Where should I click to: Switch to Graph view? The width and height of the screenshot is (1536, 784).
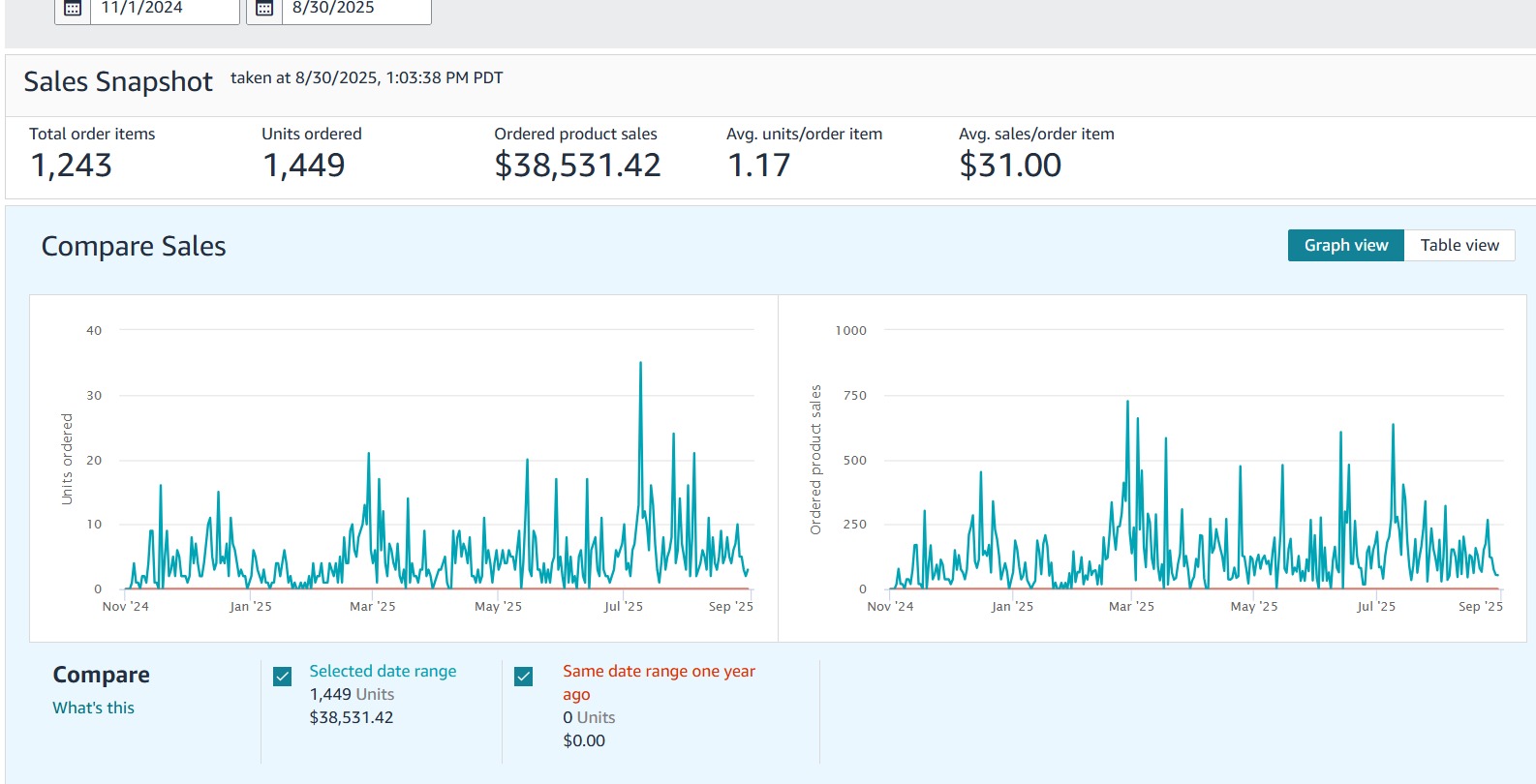[1345, 245]
